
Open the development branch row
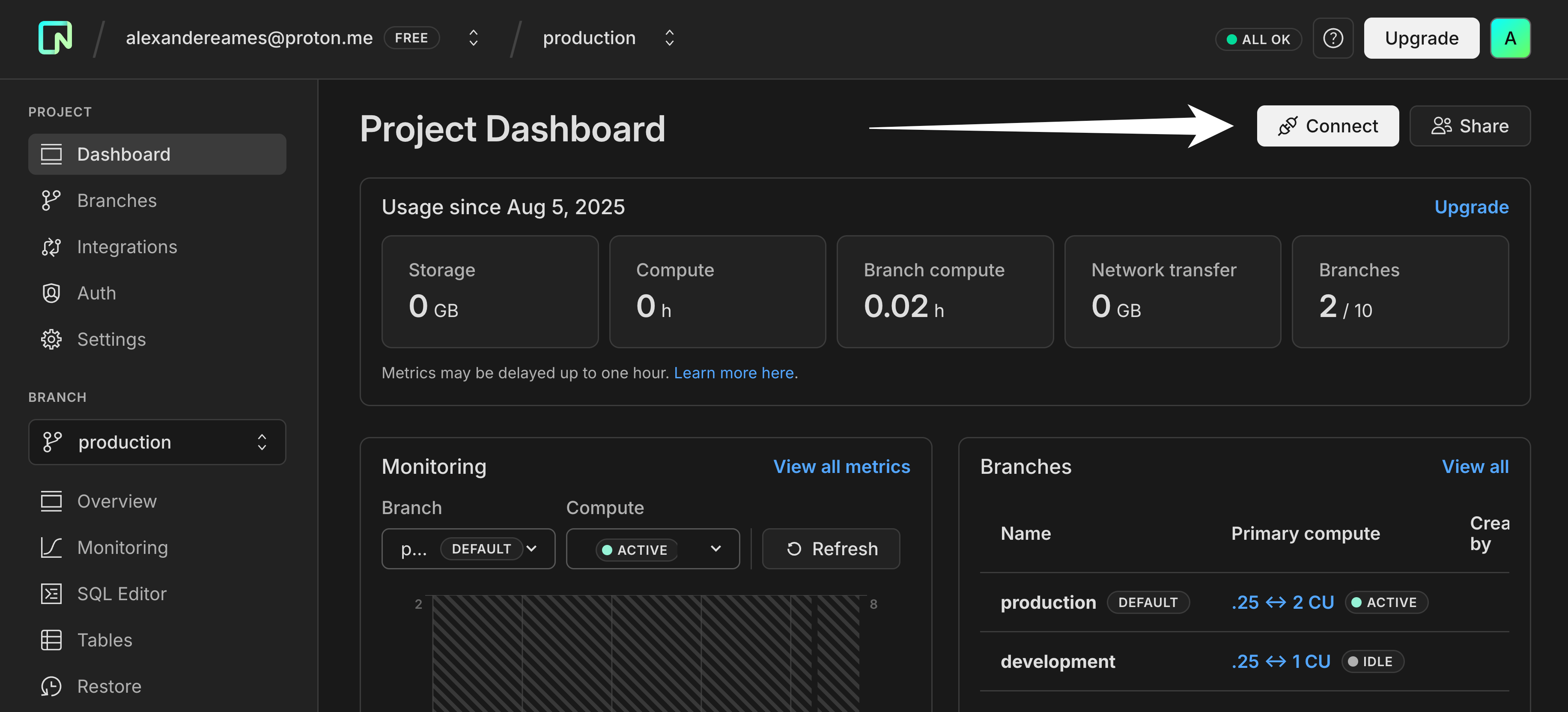point(1244,661)
